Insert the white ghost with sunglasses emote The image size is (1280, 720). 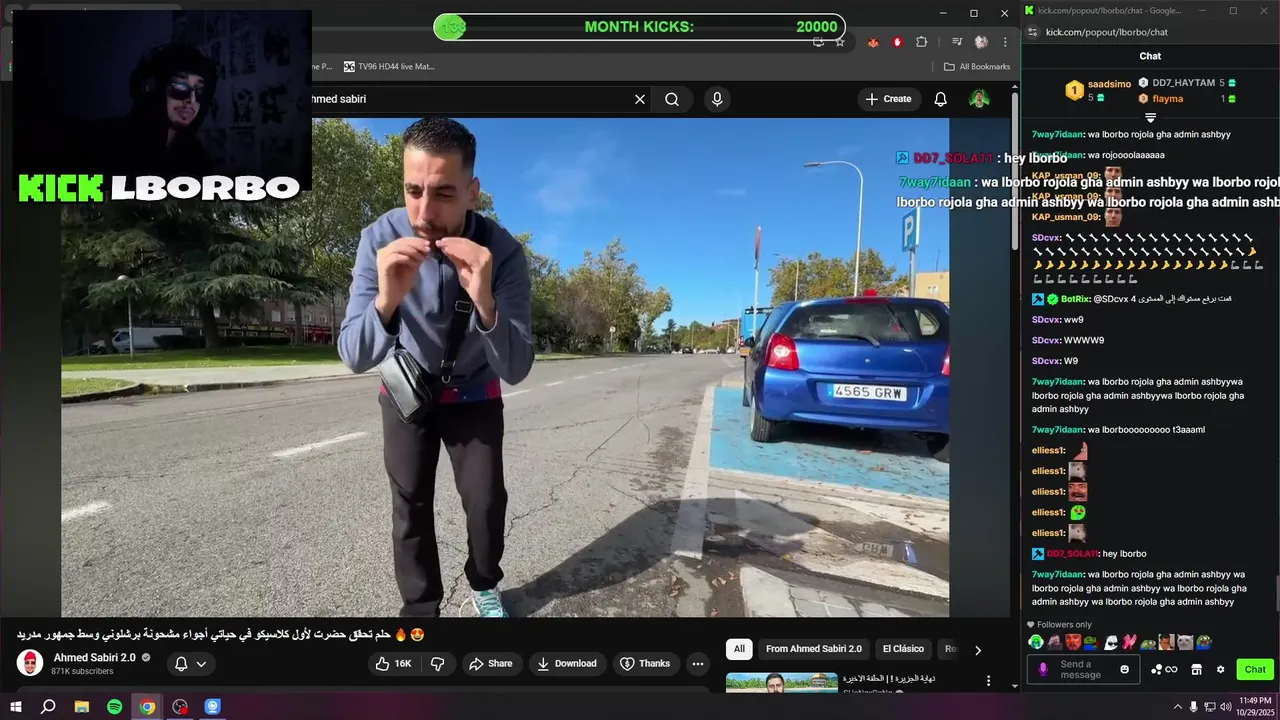click(1110, 642)
